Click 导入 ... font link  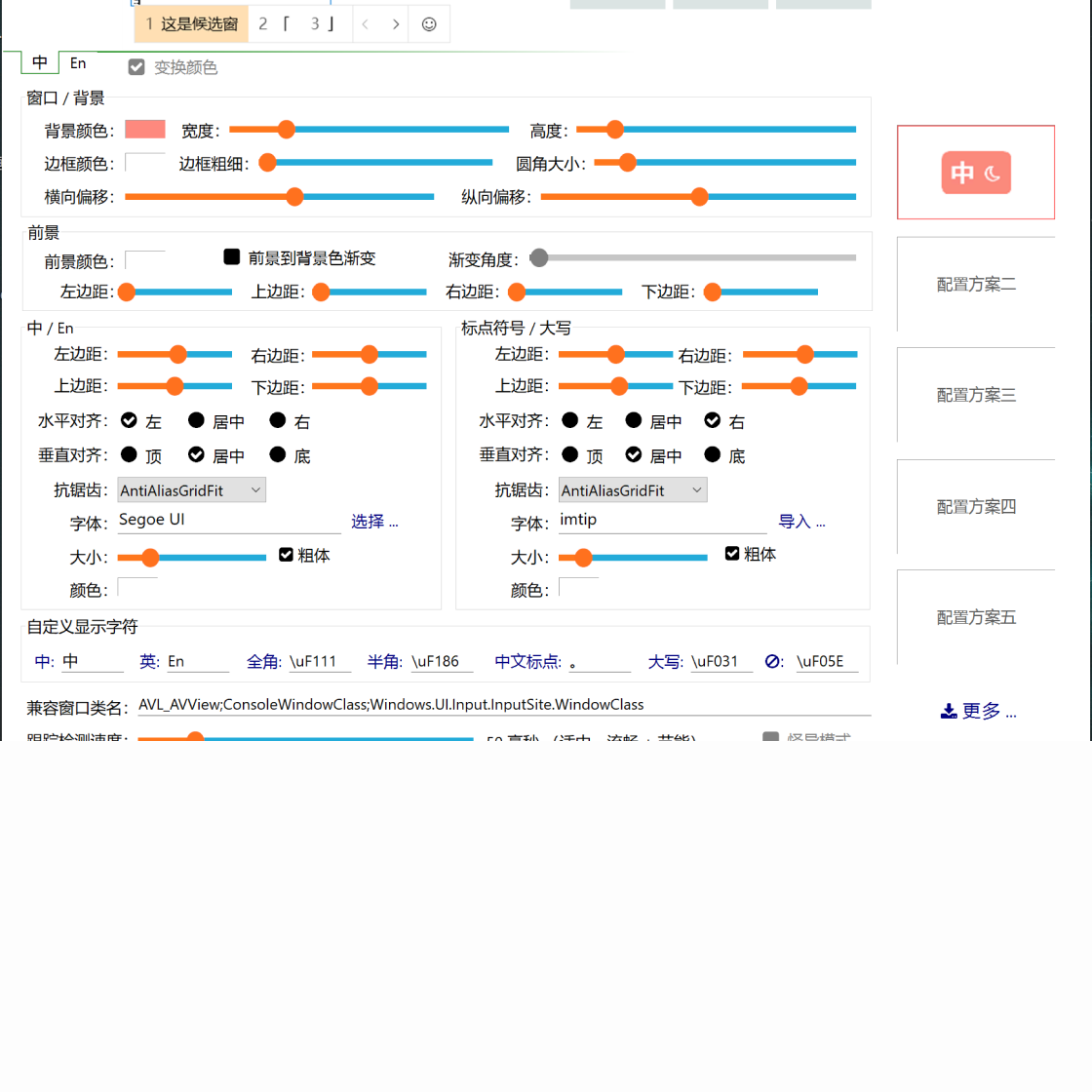[801, 522]
